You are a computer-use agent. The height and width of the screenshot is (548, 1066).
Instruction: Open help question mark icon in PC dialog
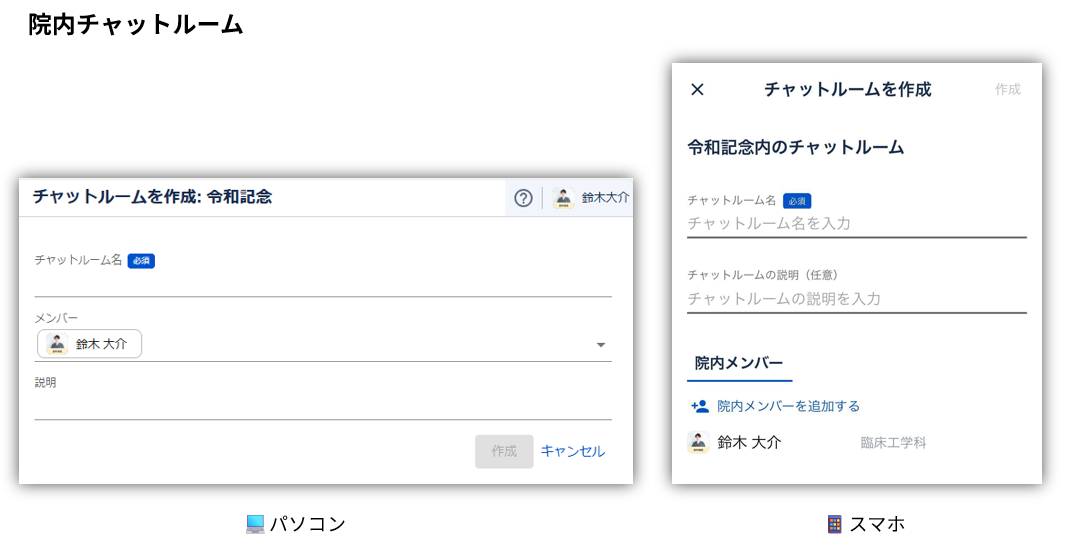523,198
